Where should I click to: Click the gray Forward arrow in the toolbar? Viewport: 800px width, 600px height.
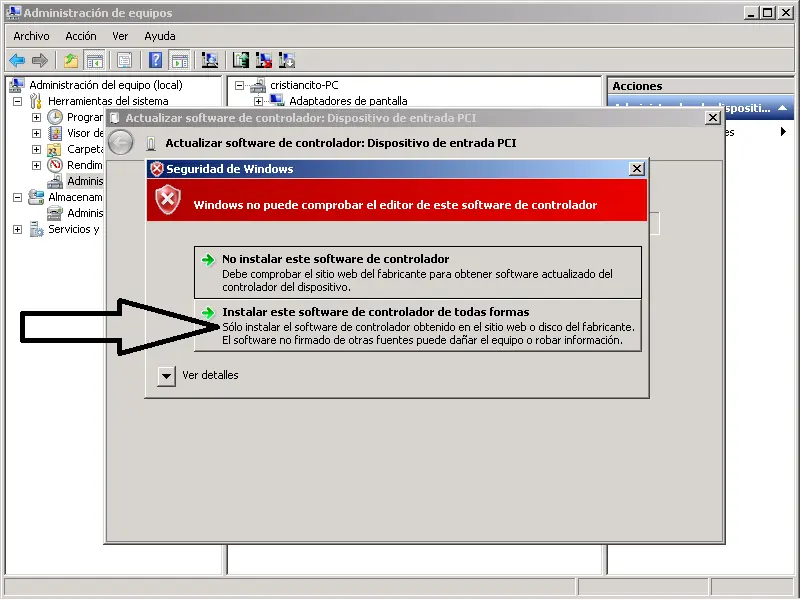40,61
